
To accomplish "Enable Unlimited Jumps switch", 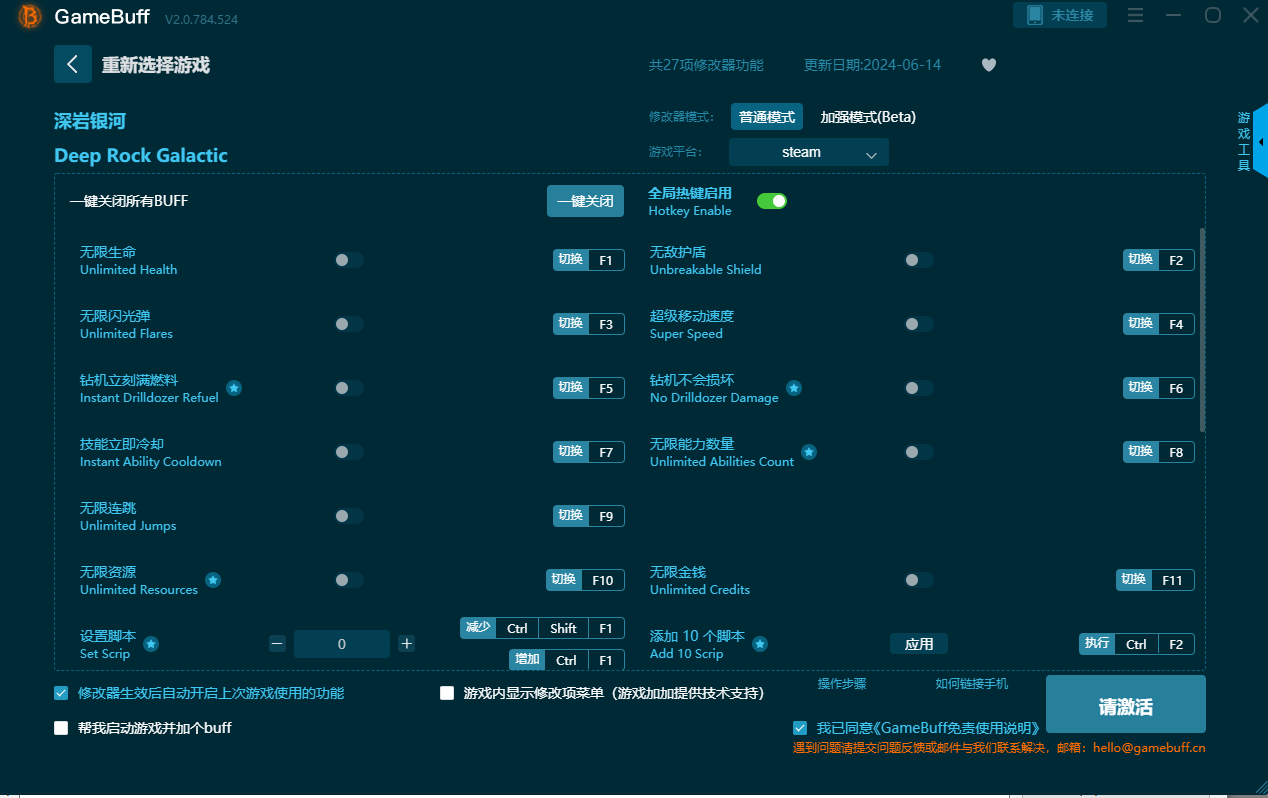I will [349, 516].
